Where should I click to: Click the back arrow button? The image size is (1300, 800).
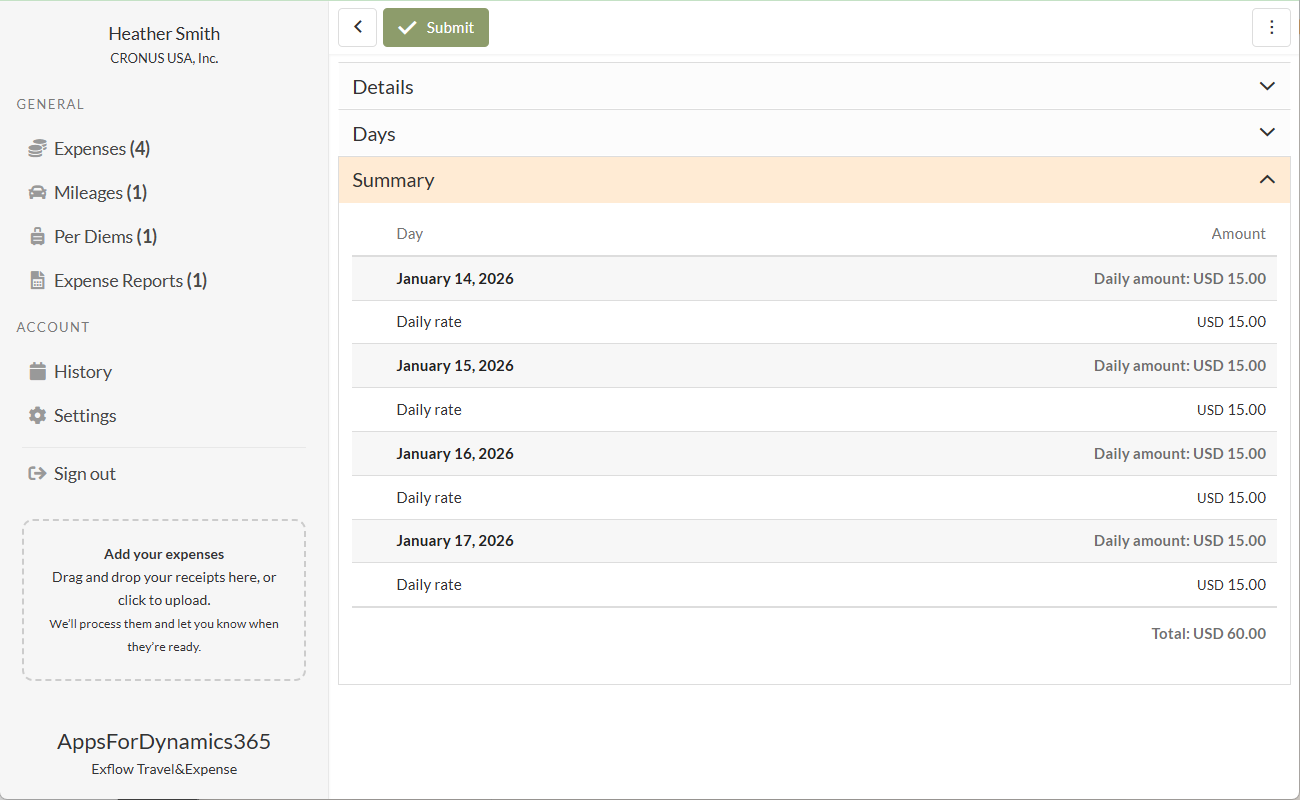coord(357,28)
